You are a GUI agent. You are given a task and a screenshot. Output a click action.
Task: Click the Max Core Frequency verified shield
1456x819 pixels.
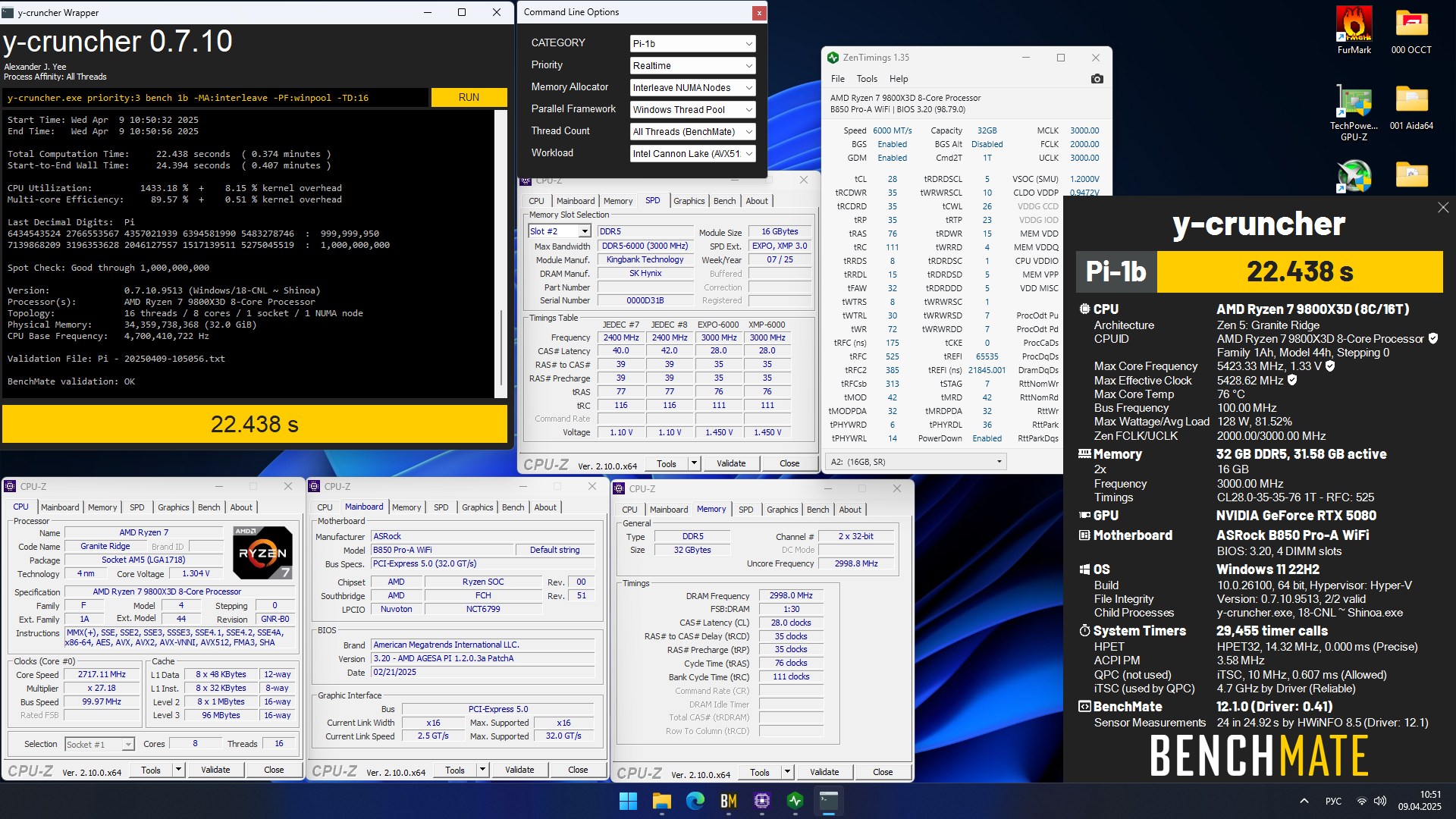click(1330, 366)
